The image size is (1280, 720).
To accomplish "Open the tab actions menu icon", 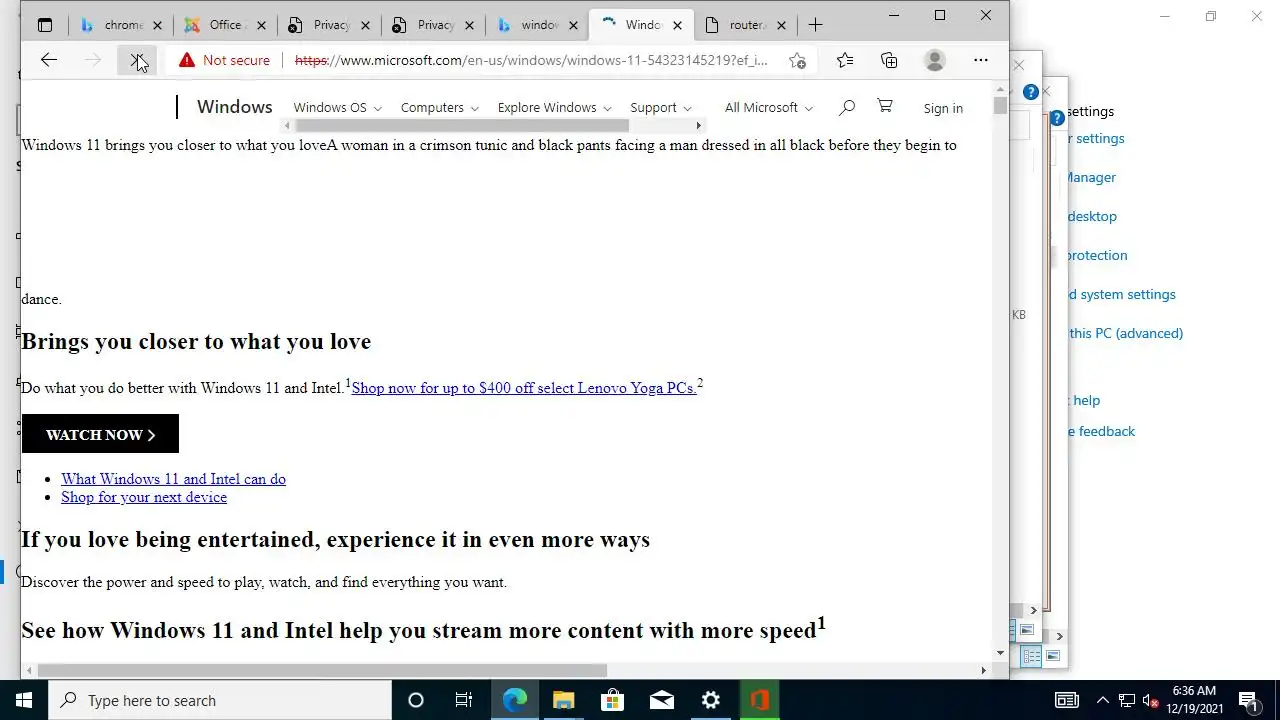I will (45, 25).
